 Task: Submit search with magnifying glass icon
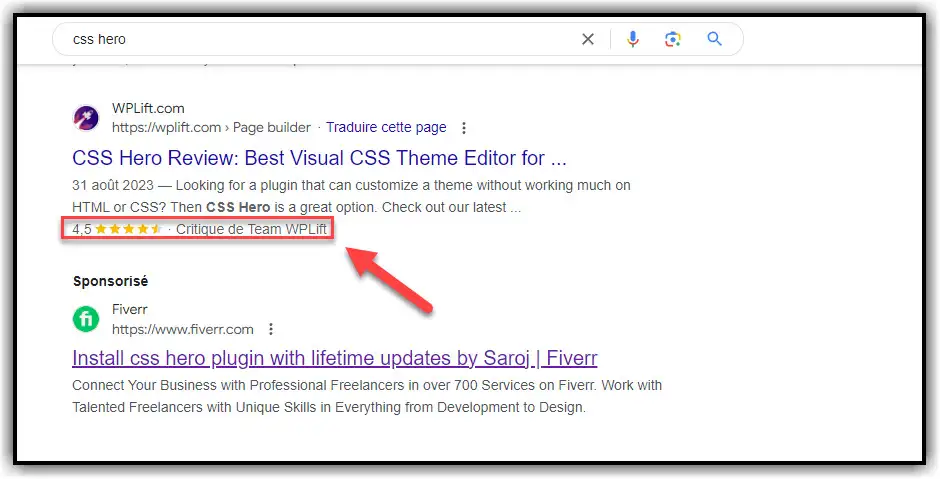(714, 39)
